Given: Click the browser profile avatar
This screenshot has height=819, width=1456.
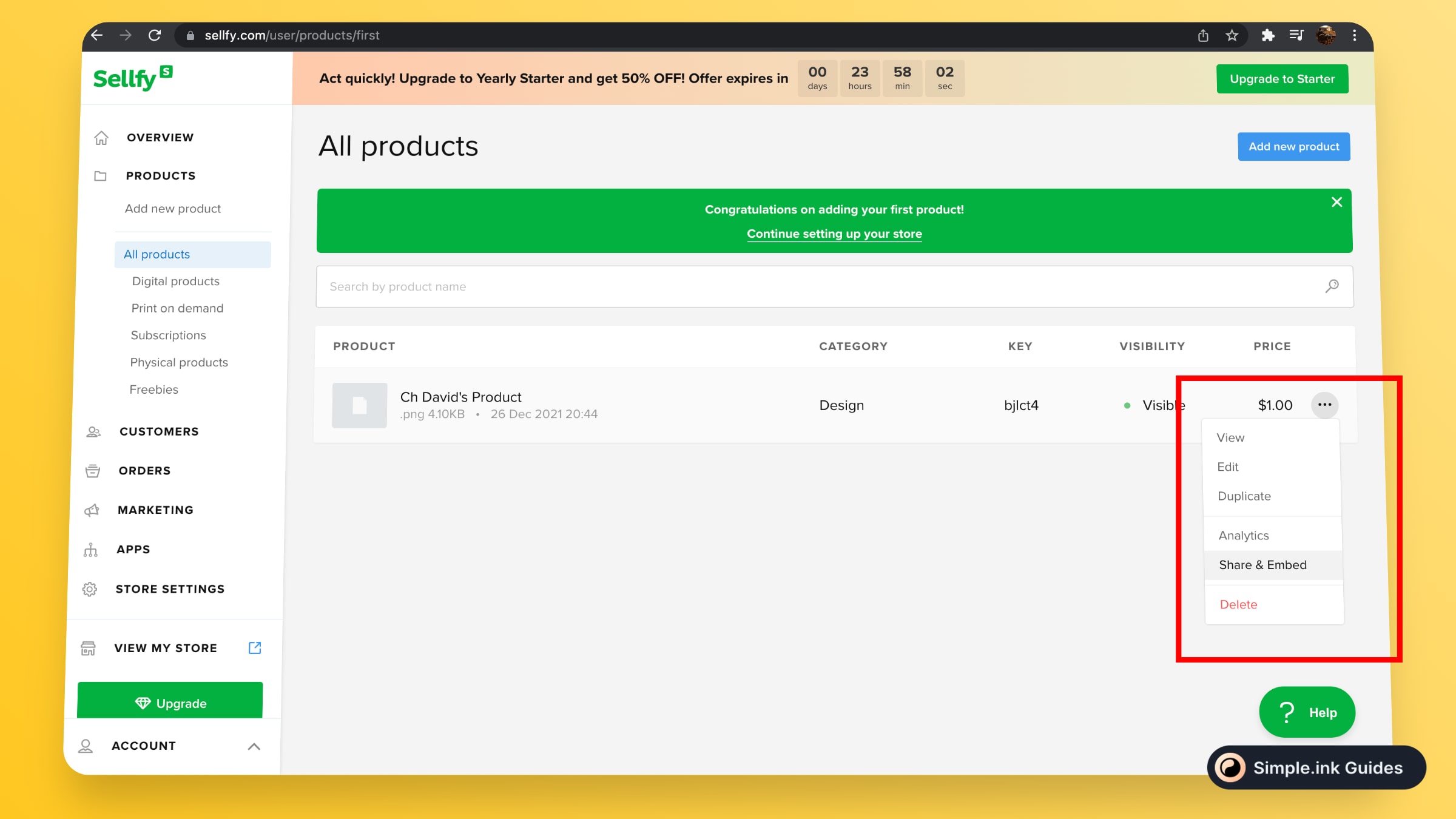Looking at the screenshot, I should [x=1326, y=35].
